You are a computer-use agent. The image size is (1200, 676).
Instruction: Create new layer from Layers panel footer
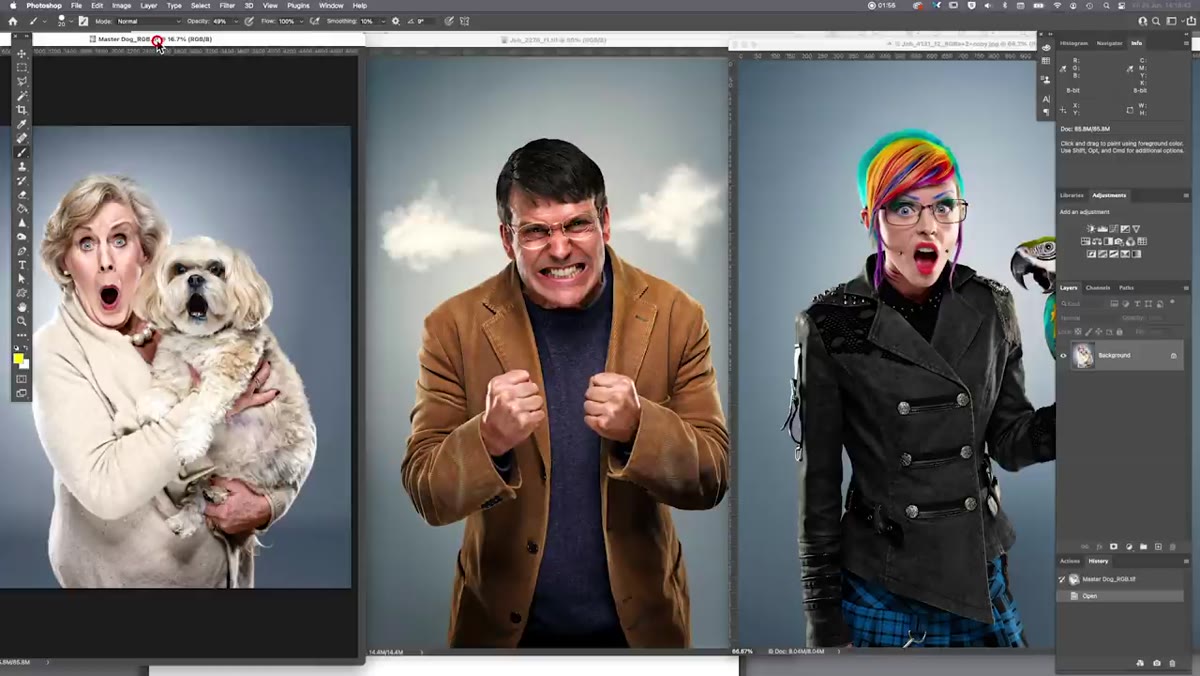tap(1158, 547)
